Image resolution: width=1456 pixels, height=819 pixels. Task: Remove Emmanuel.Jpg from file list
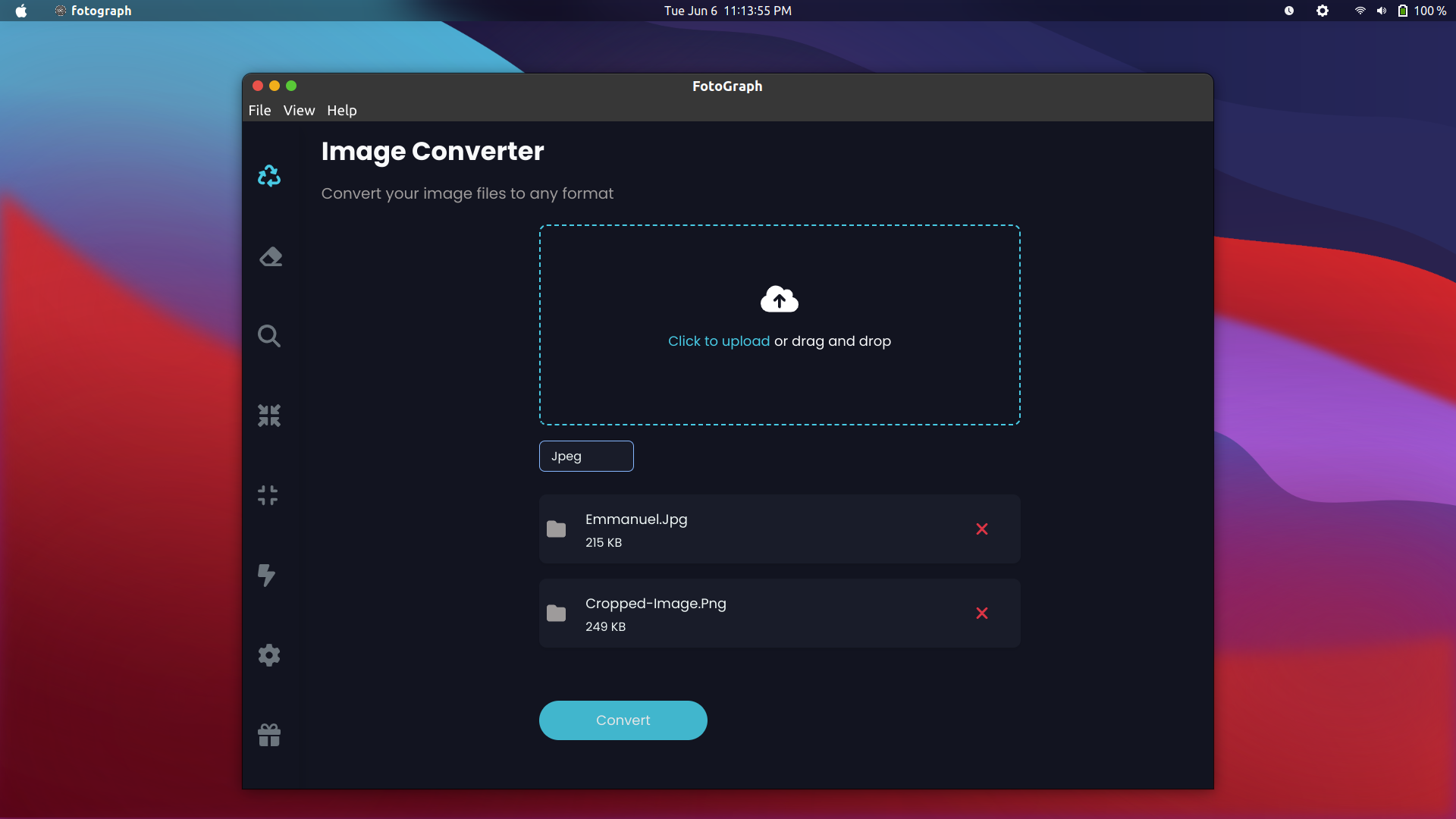(982, 529)
